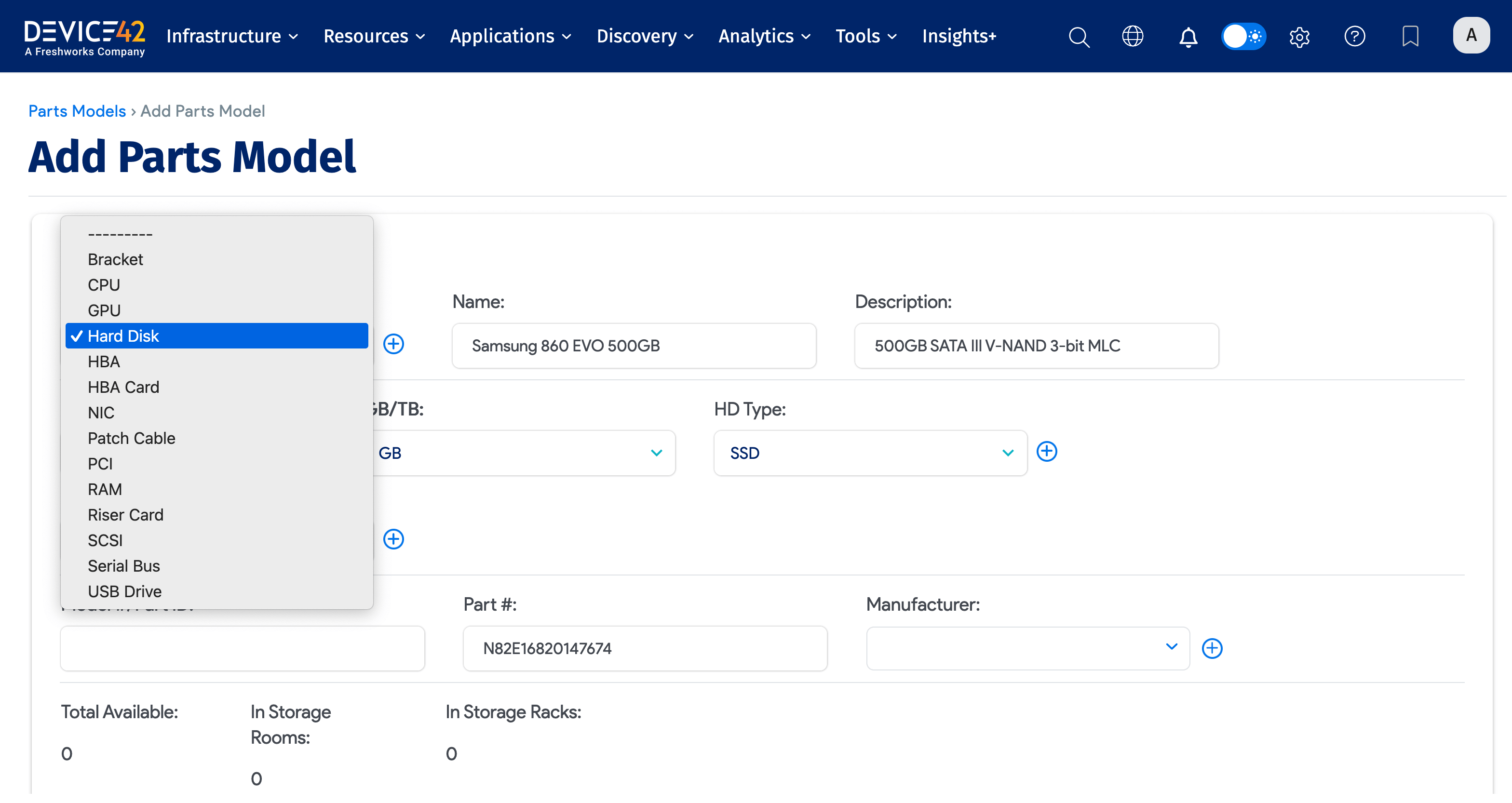Open the settings gear
The width and height of the screenshot is (1512, 803).
pyautogui.click(x=1299, y=37)
